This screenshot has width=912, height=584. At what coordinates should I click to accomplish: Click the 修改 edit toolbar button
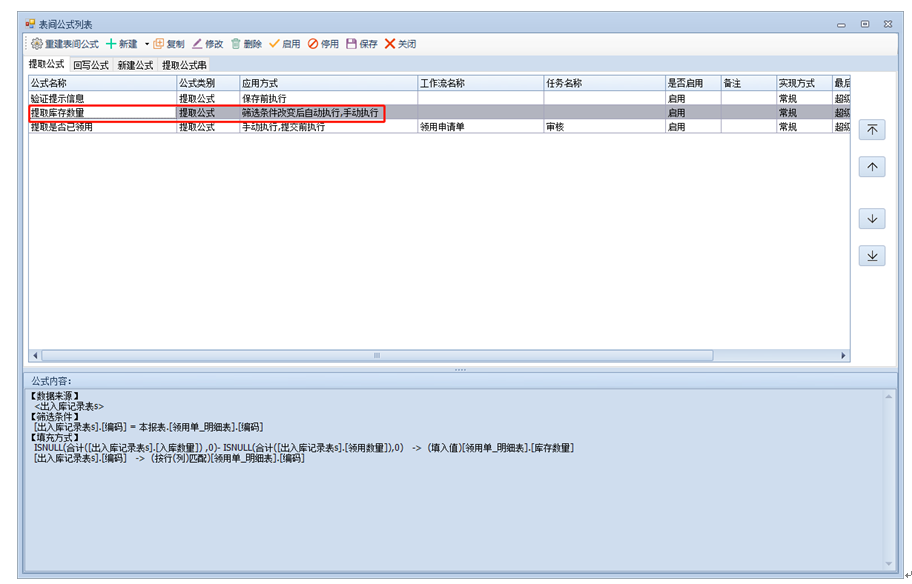coord(207,44)
